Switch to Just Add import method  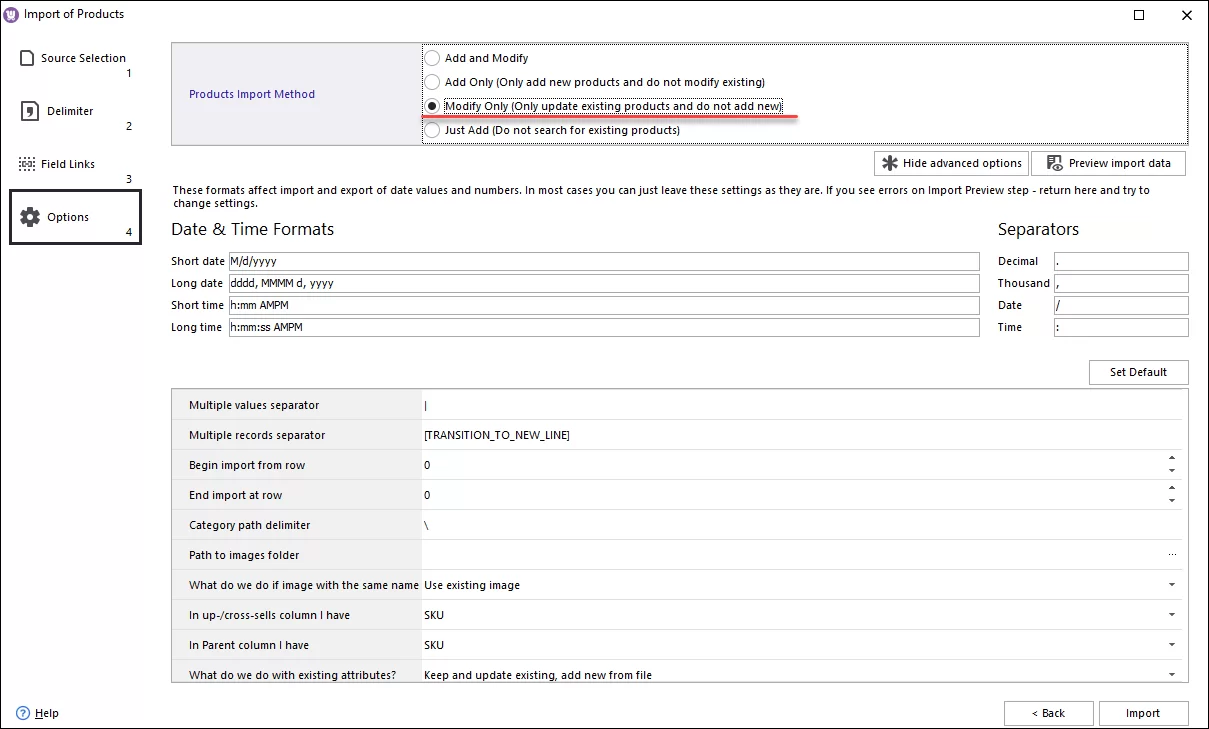coord(432,129)
